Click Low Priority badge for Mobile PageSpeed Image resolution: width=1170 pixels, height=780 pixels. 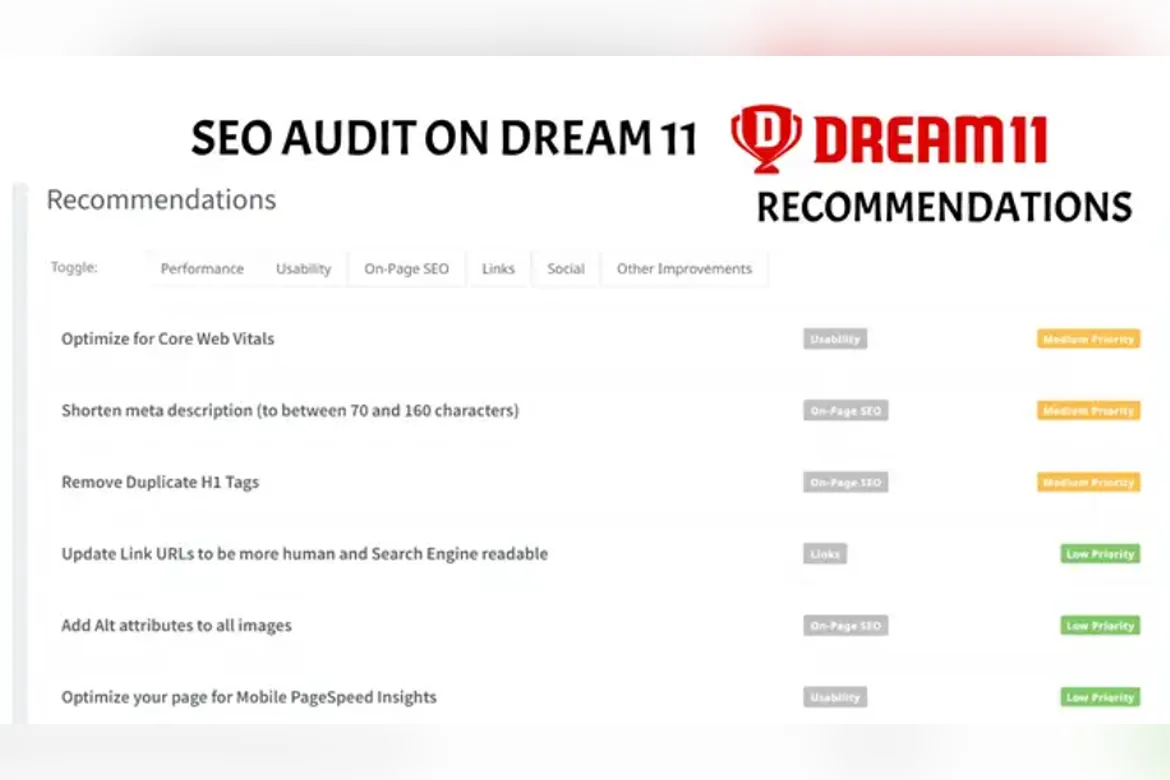pyautogui.click(x=1101, y=697)
